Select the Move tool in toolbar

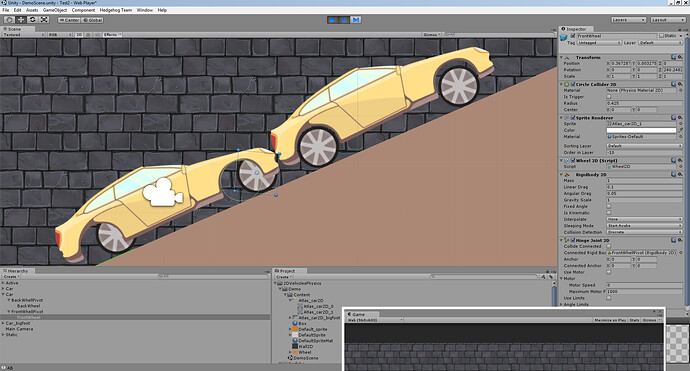tap(21, 20)
